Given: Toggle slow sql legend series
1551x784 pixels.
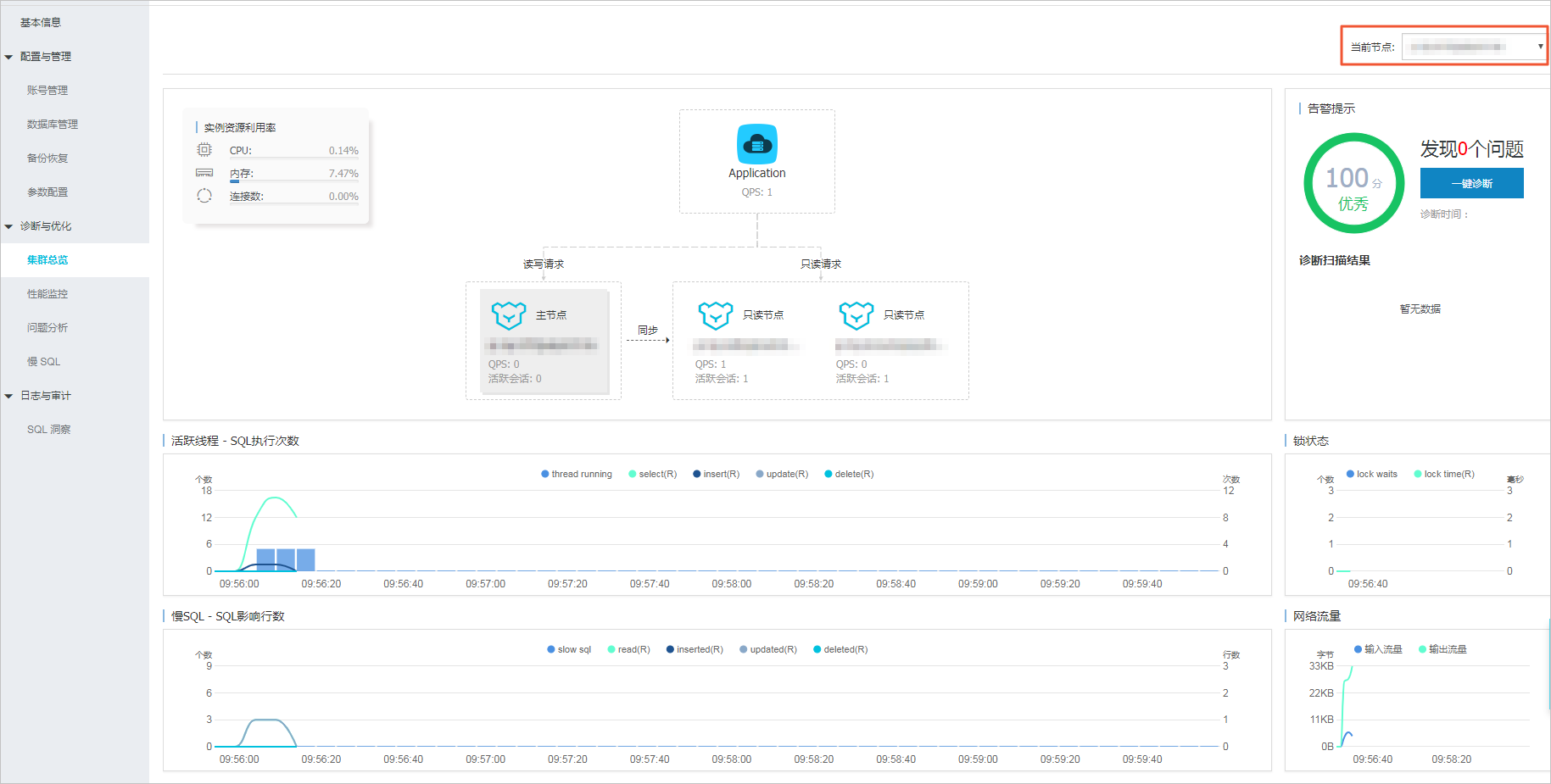Looking at the screenshot, I should point(569,649).
